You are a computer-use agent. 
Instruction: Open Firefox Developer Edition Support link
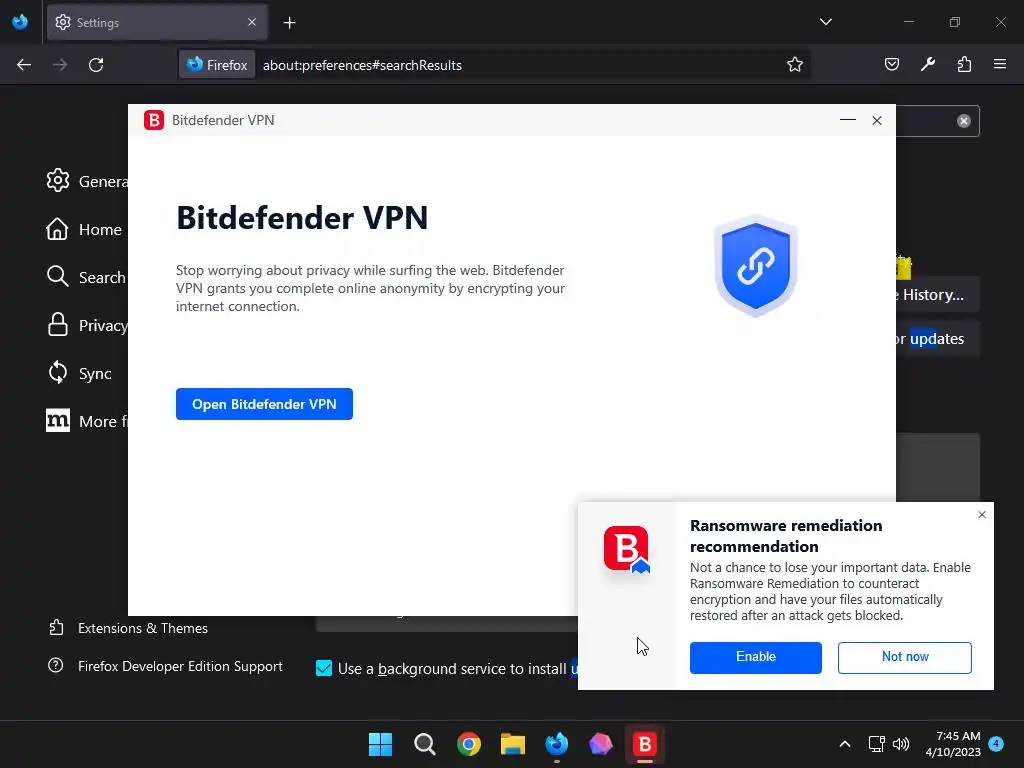click(x=166, y=666)
